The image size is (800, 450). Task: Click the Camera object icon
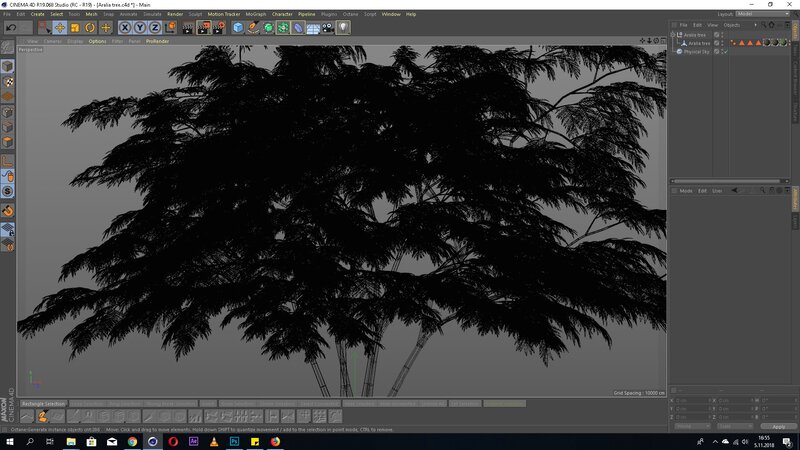pyautogui.click(x=328, y=28)
